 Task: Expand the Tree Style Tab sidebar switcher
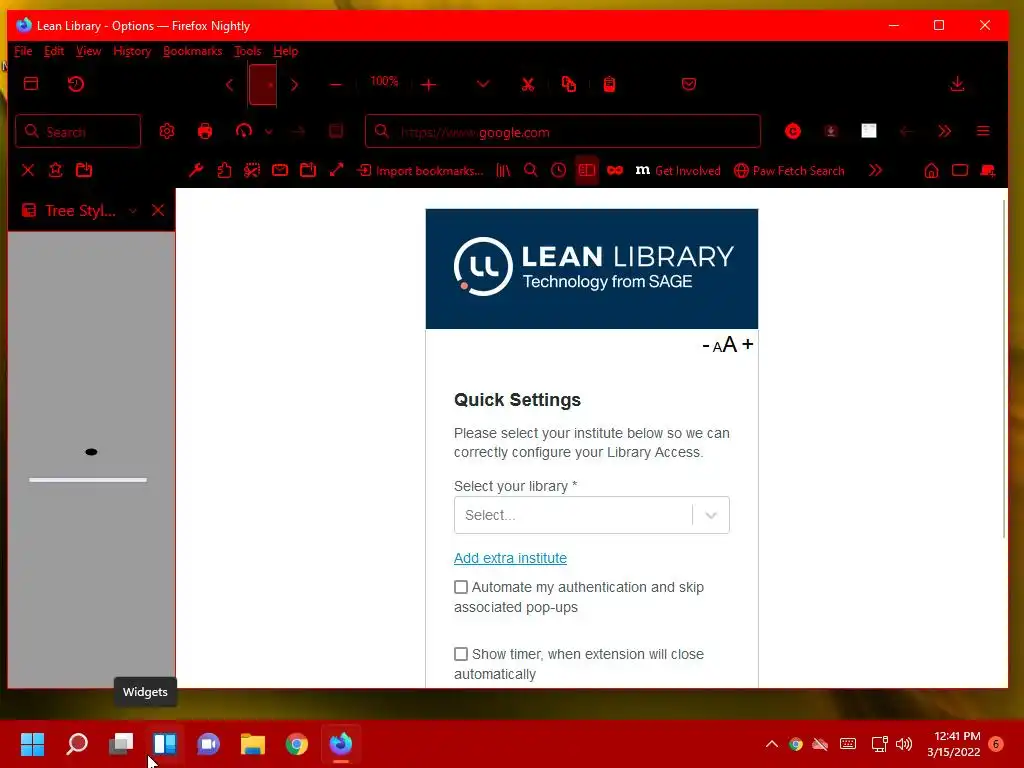point(133,210)
